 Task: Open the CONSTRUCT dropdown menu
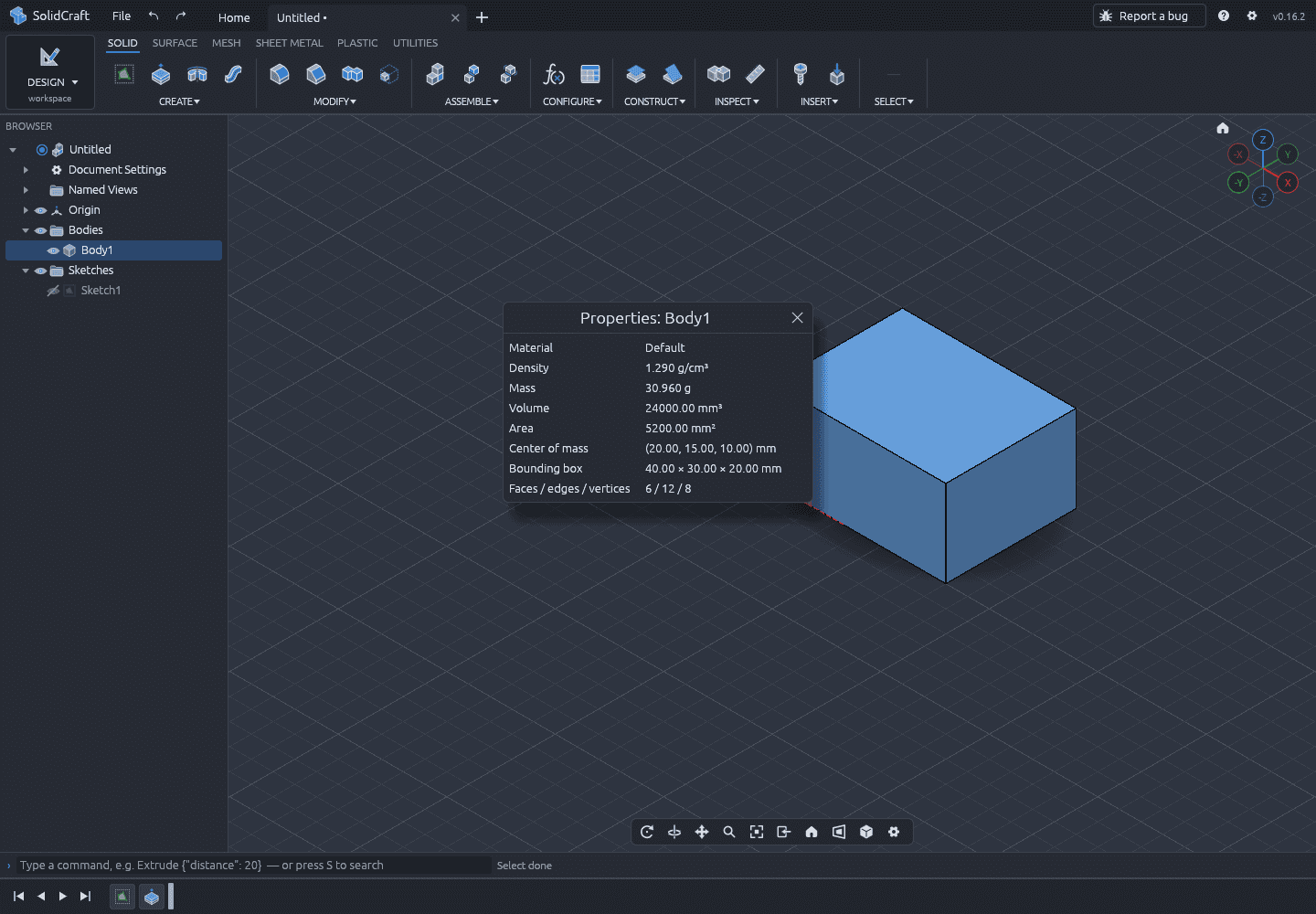pyautogui.click(x=654, y=101)
